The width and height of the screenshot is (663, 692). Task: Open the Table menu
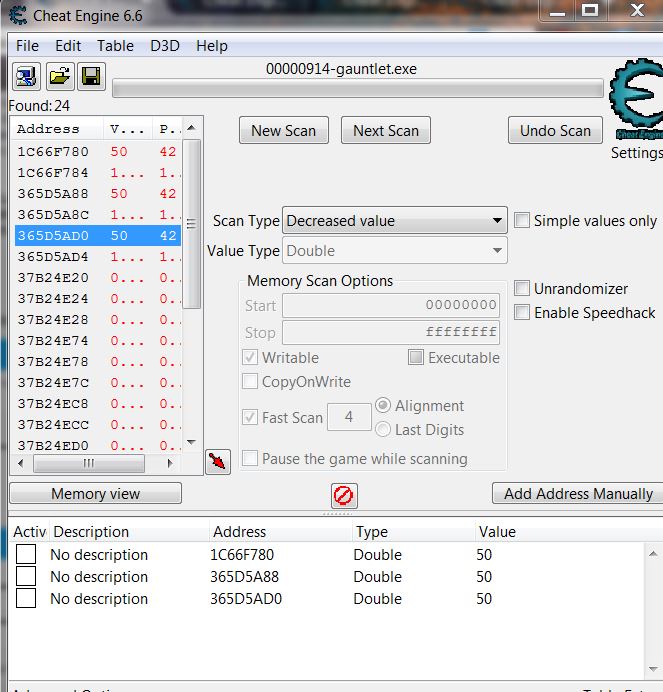115,46
